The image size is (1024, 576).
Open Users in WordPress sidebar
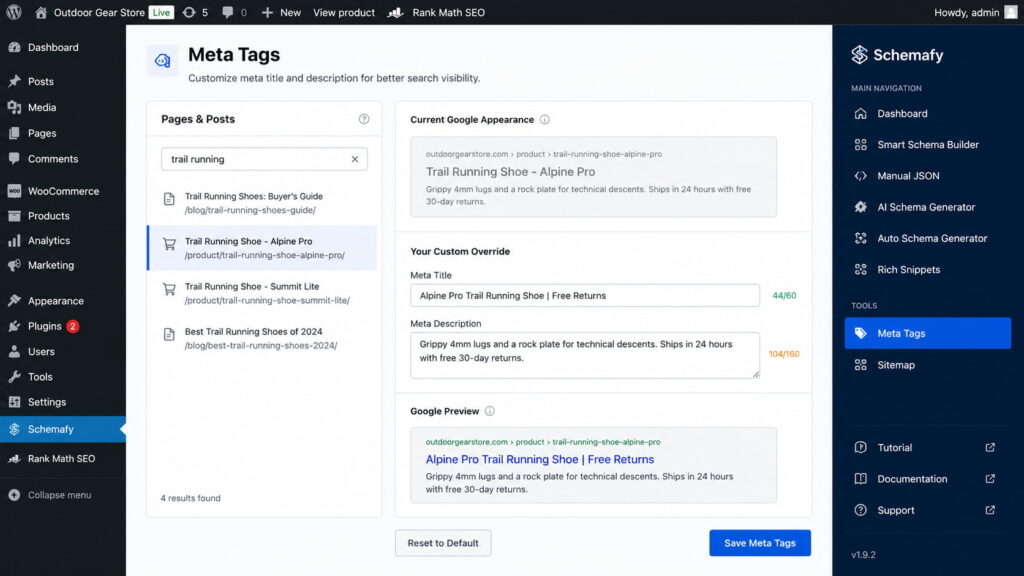63,351
